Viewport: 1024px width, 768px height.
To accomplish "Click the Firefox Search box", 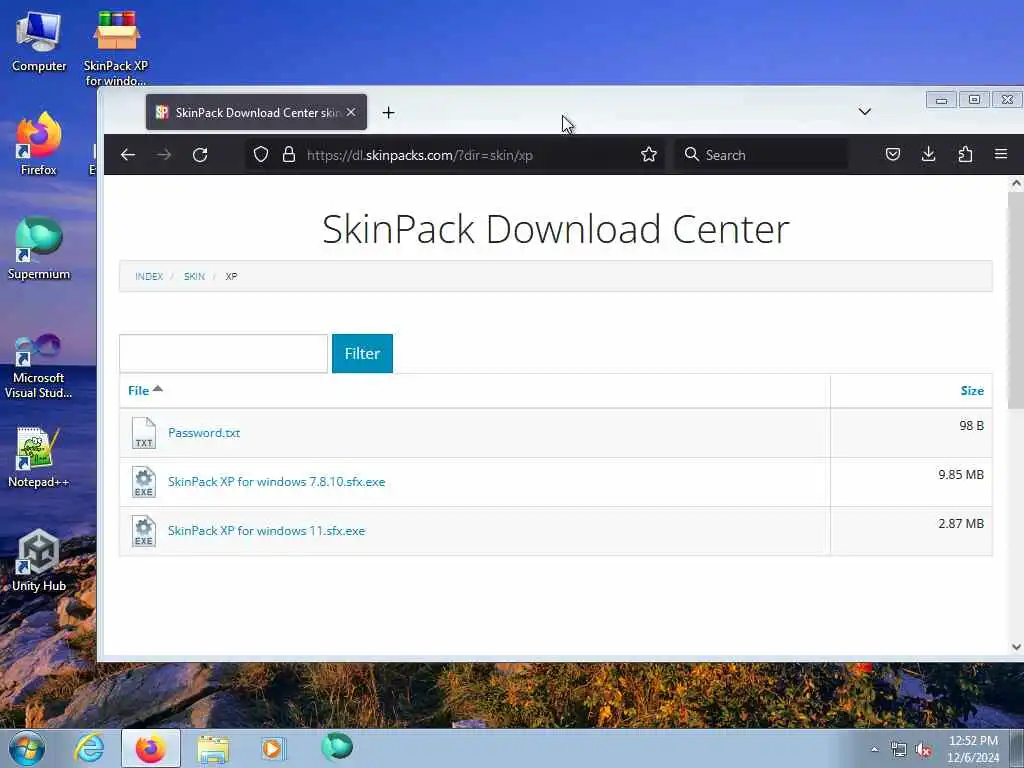I will (x=761, y=155).
